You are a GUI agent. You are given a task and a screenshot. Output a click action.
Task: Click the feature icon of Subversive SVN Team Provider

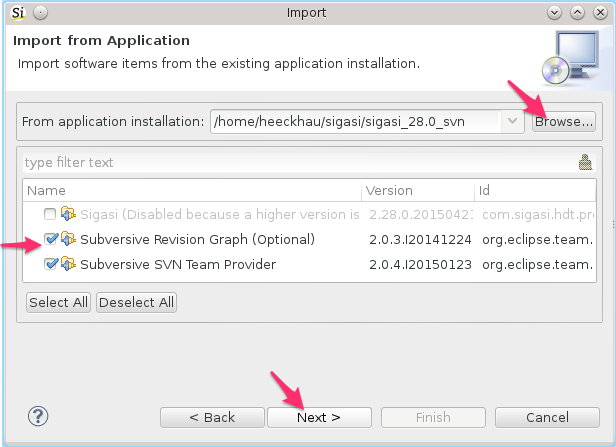tap(68, 264)
